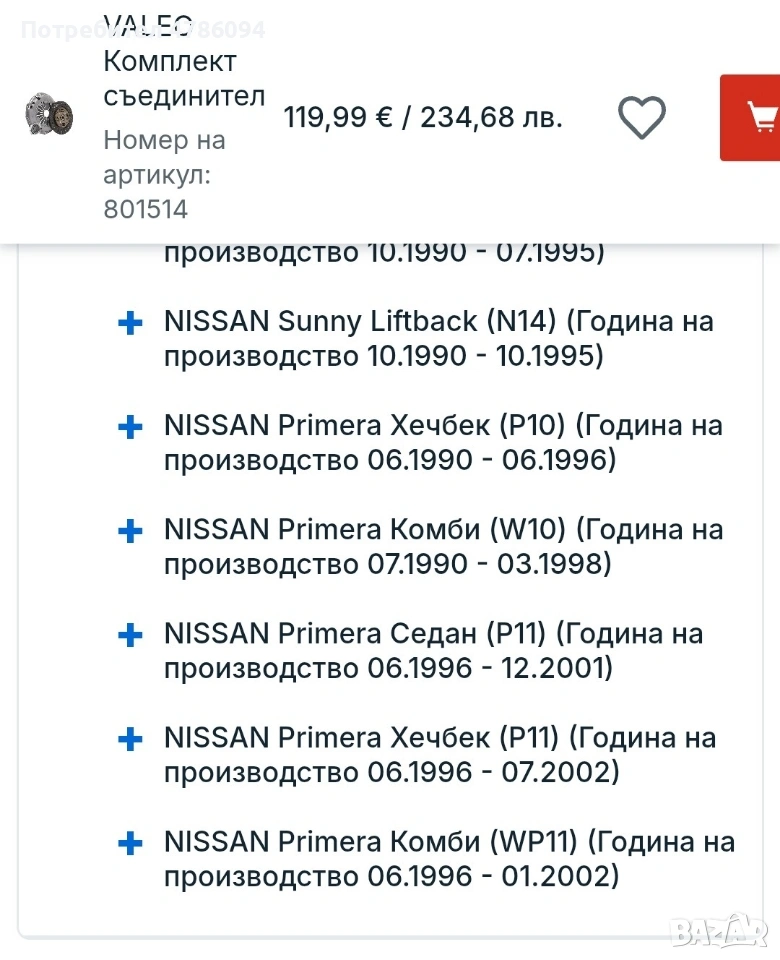Click the NISSAN Primera Хечбек (P11) label text
The width and height of the screenshot is (780, 960).
pos(439,755)
